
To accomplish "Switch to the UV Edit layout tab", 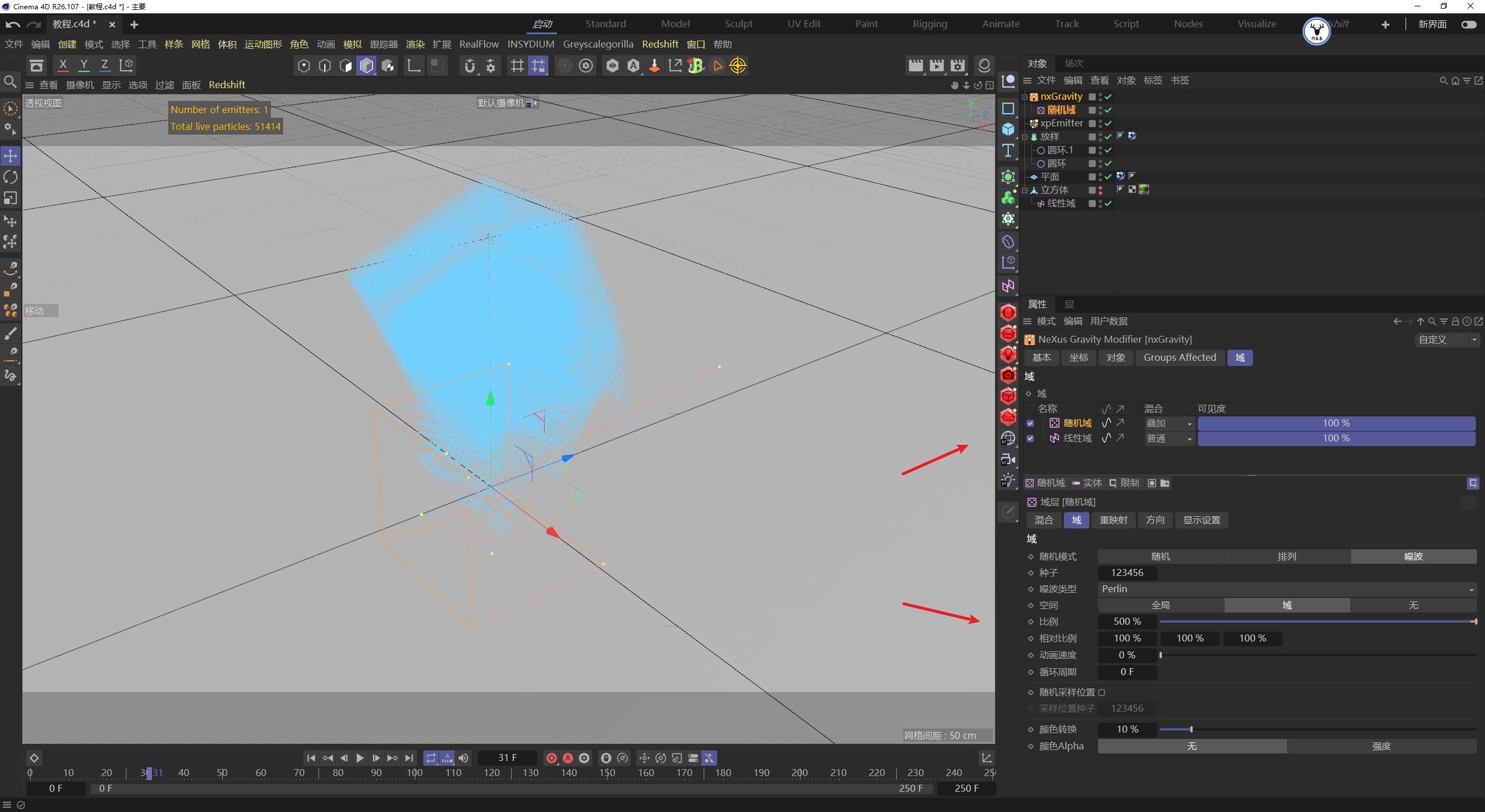I will (803, 24).
